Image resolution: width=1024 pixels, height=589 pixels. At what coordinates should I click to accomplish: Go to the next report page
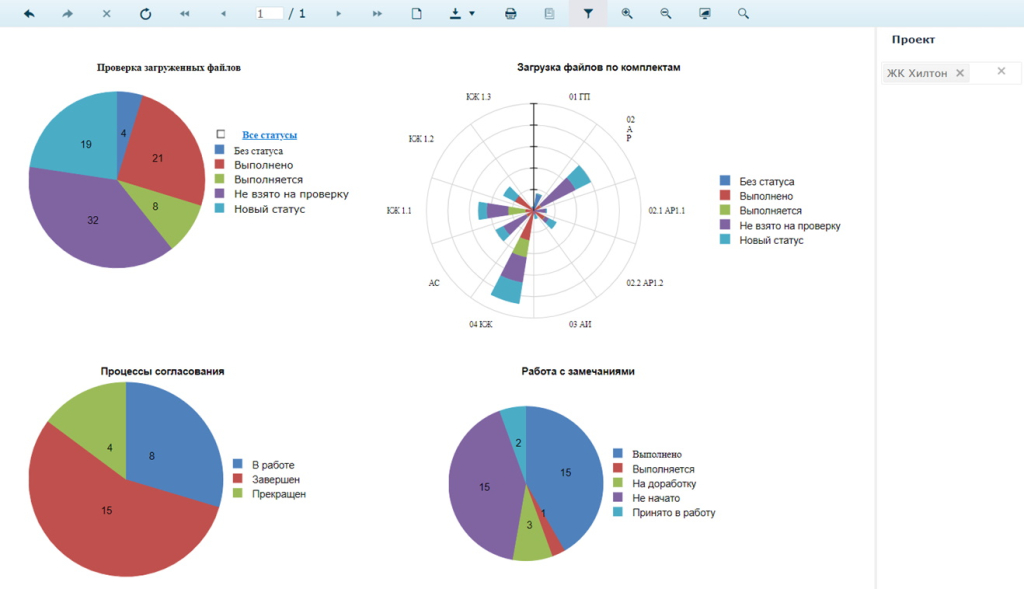pos(339,14)
